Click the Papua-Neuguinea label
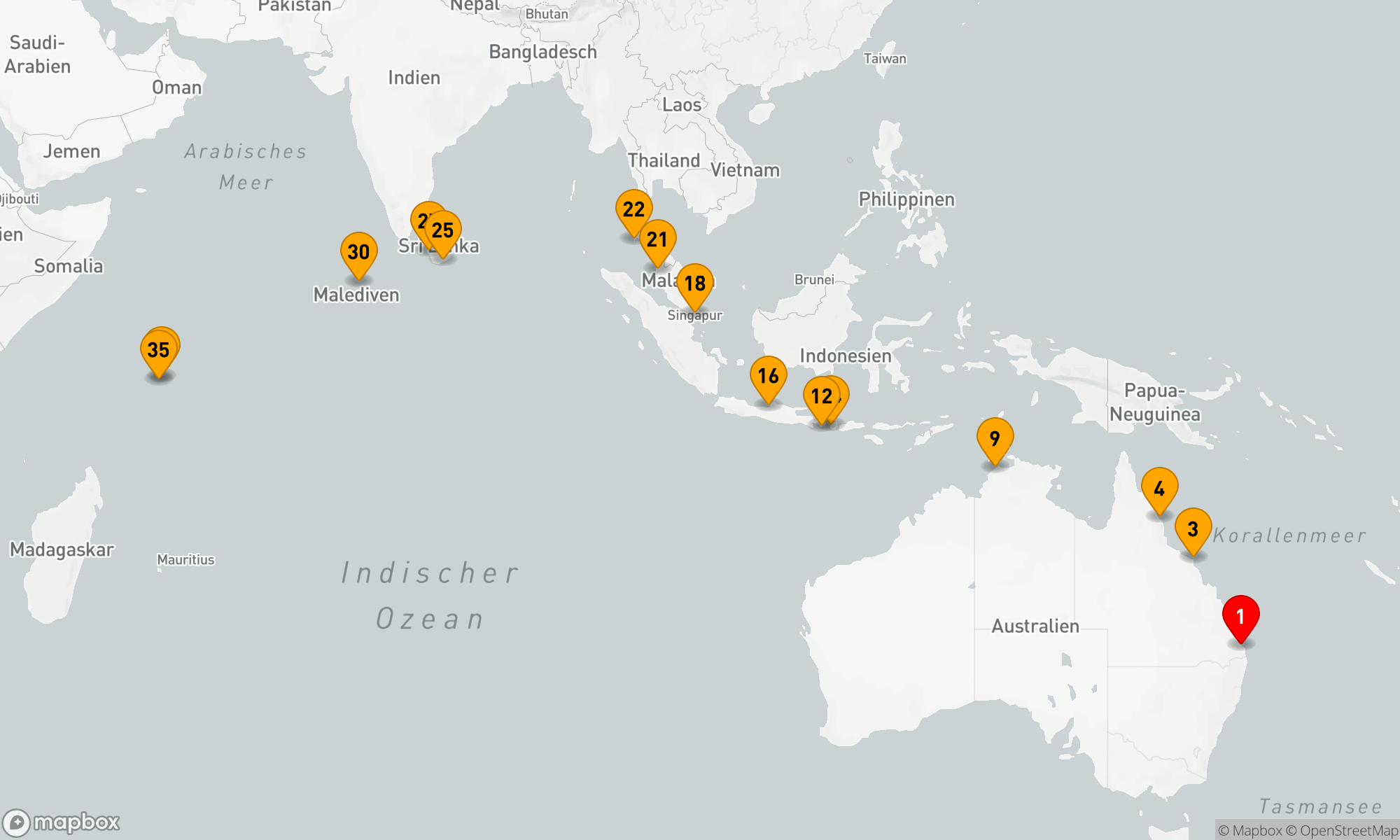Screen dimensions: 1400x840 (x=1154, y=402)
